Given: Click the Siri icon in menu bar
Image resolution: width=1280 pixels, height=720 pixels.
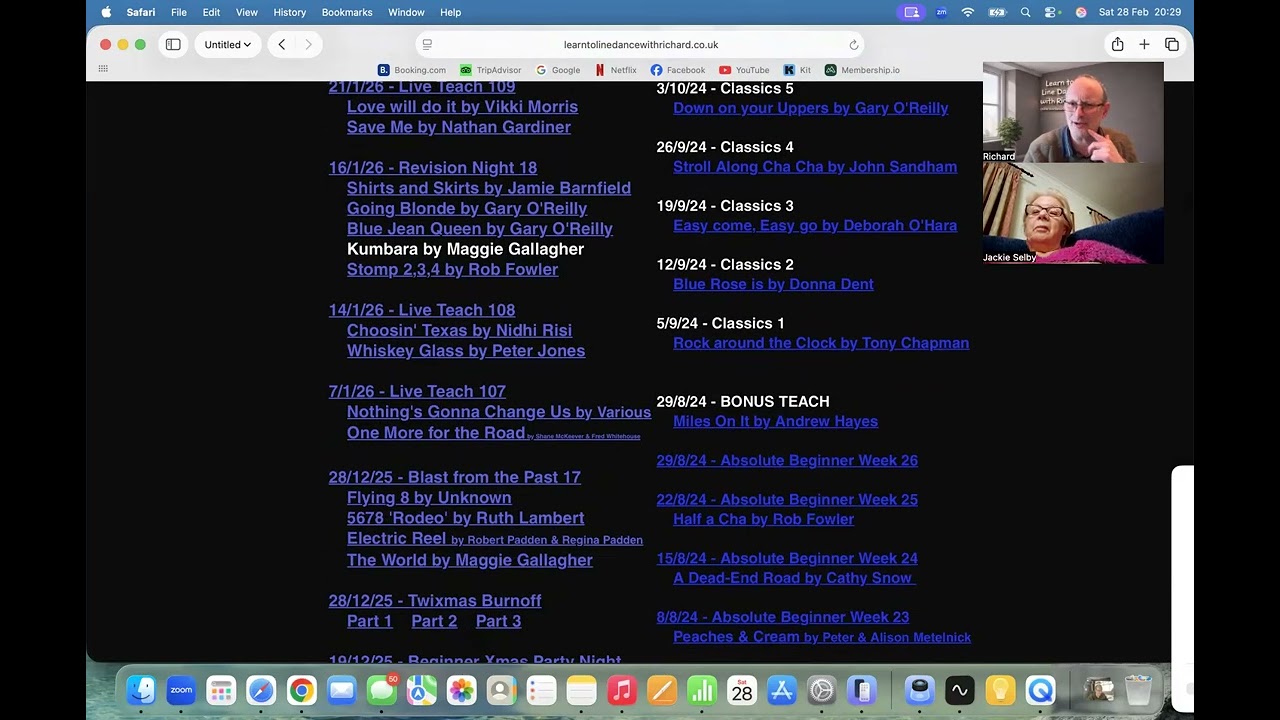Looking at the screenshot, I should coord(1081,12).
